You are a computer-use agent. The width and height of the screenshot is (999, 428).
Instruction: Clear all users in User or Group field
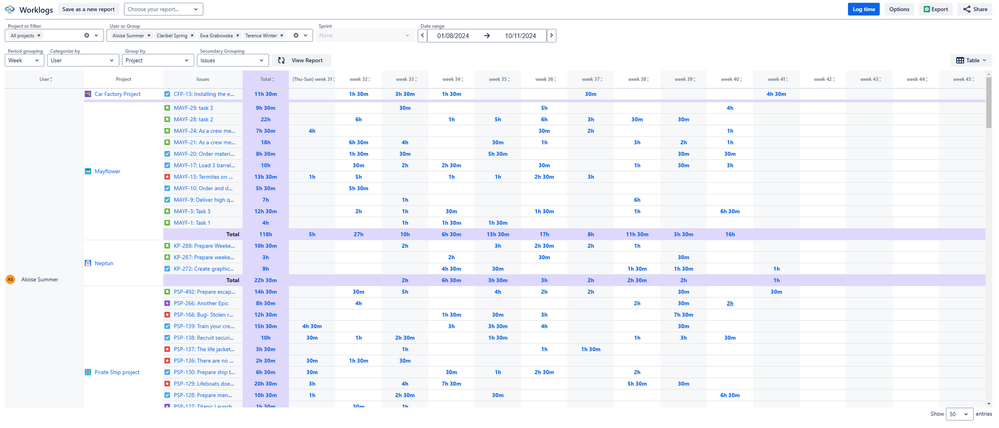(296, 36)
